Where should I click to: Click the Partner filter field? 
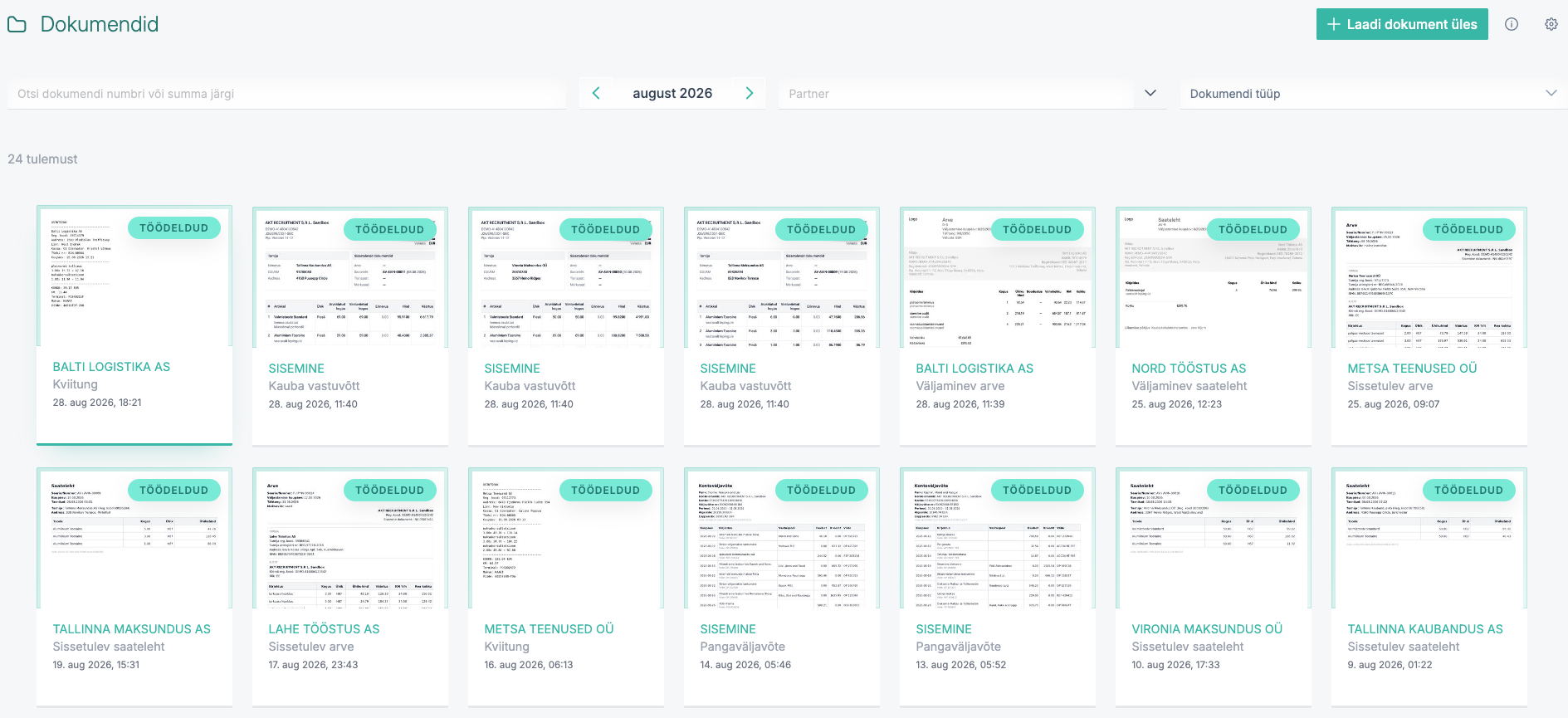956,94
